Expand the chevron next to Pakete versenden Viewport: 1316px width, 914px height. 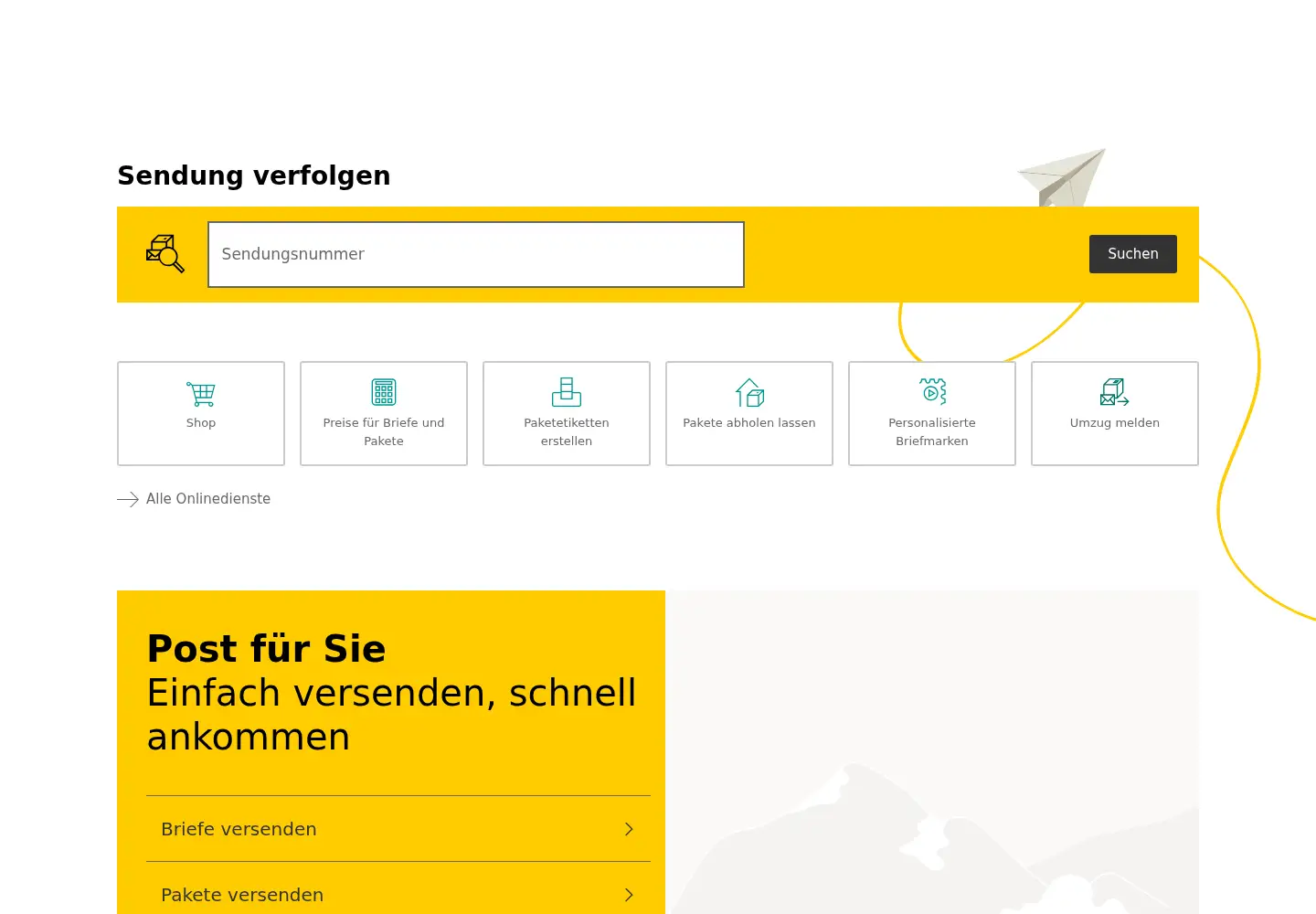629,895
